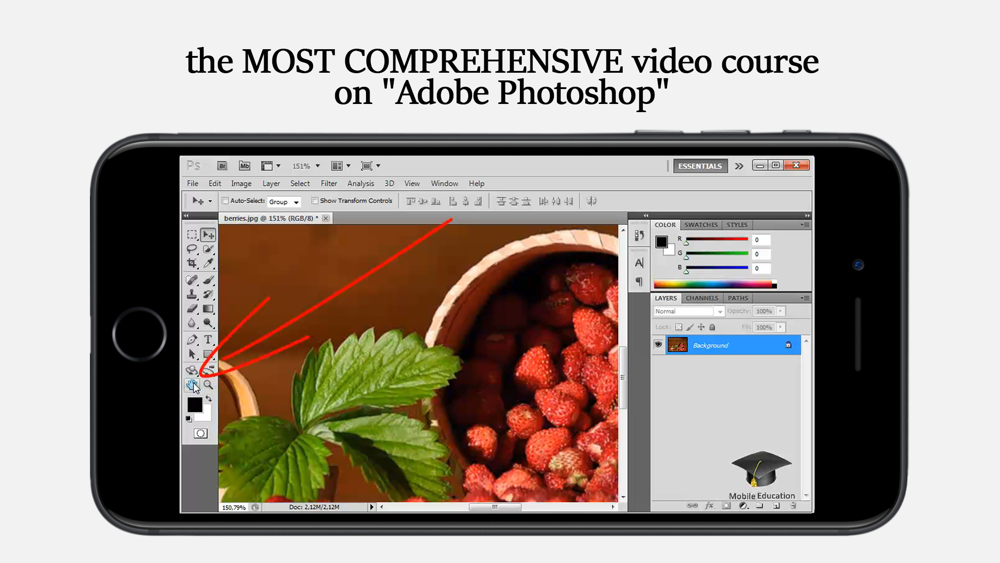The width and height of the screenshot is (1000, 563).
Task: Enable the Auto-Select checkbox
Action: click(x=225, y=201)
